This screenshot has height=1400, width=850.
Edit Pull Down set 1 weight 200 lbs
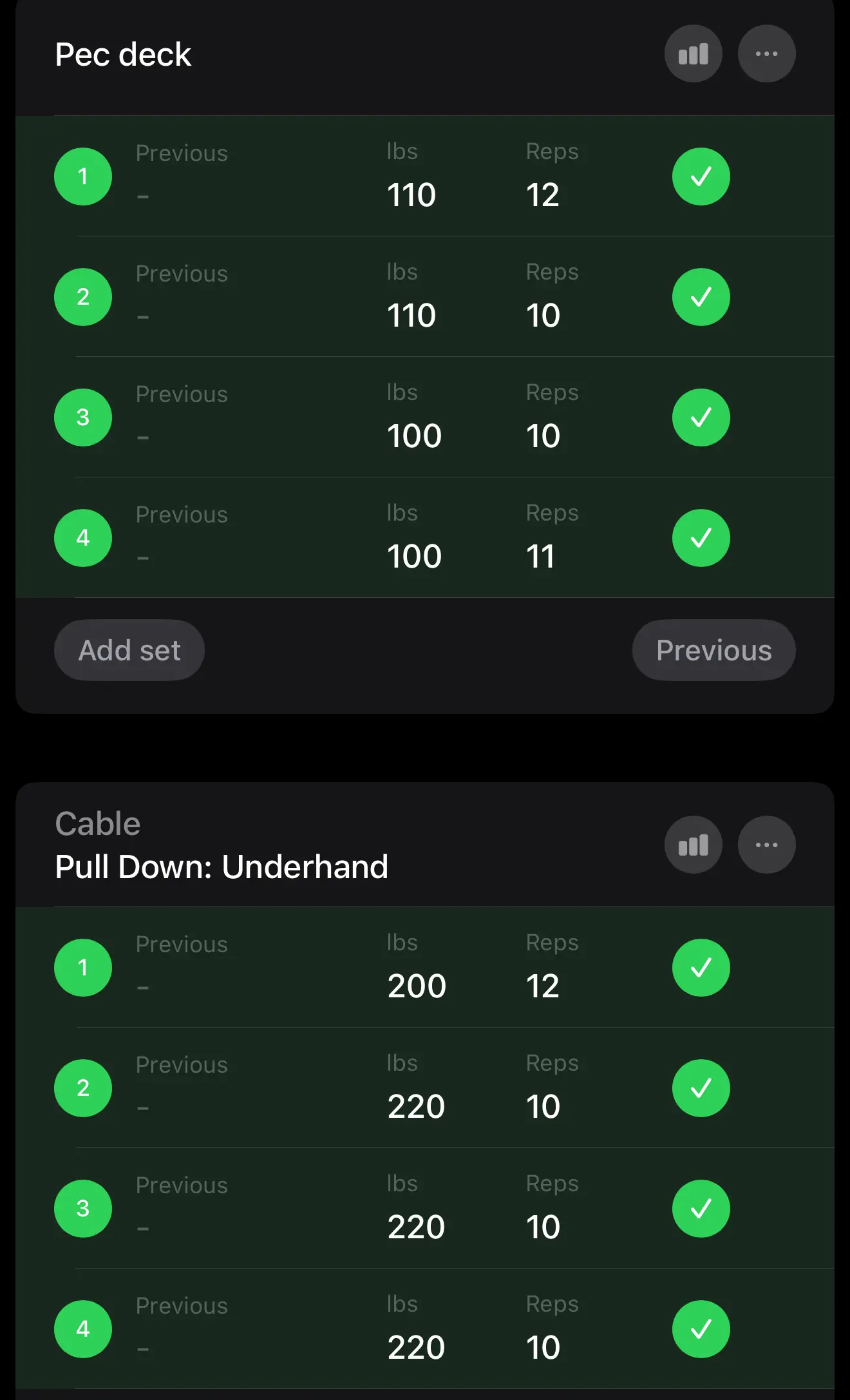pyautogui.click(x=417, y=986)
